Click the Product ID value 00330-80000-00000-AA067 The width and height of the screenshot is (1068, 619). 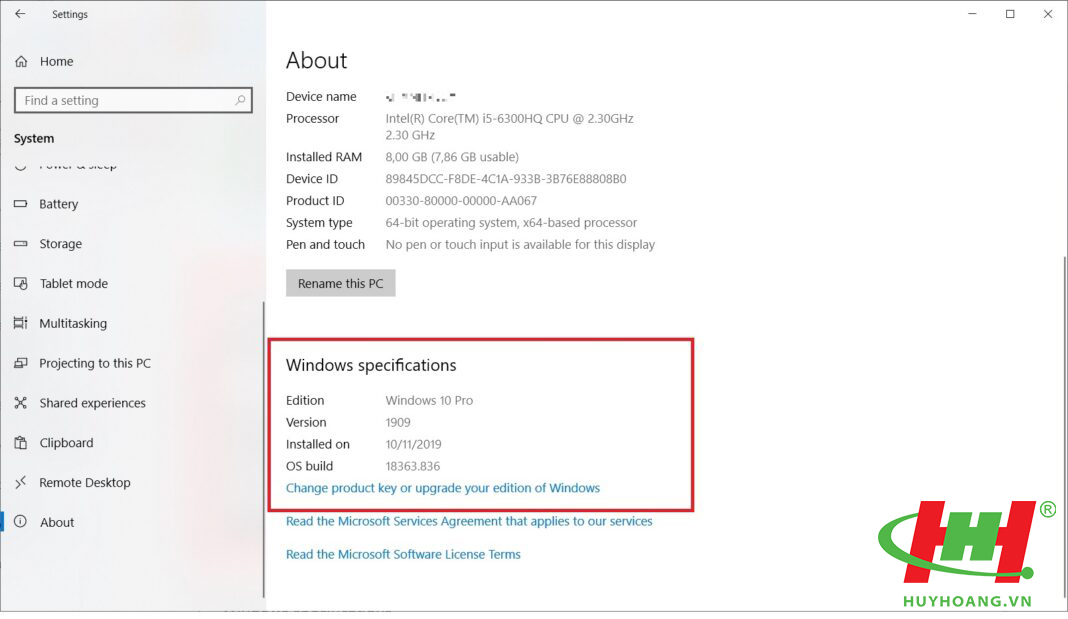pos(461,201)
